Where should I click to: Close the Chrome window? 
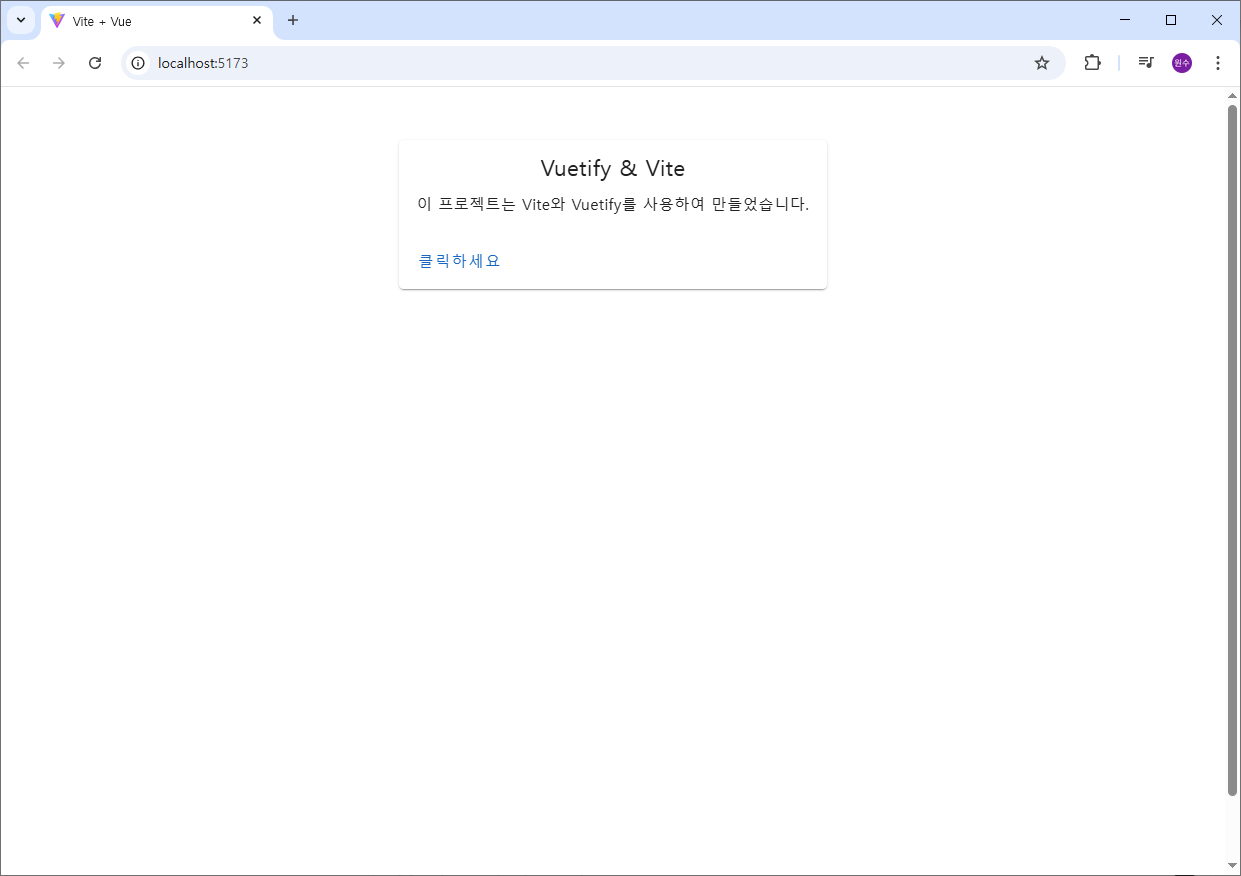(1217, 20)
